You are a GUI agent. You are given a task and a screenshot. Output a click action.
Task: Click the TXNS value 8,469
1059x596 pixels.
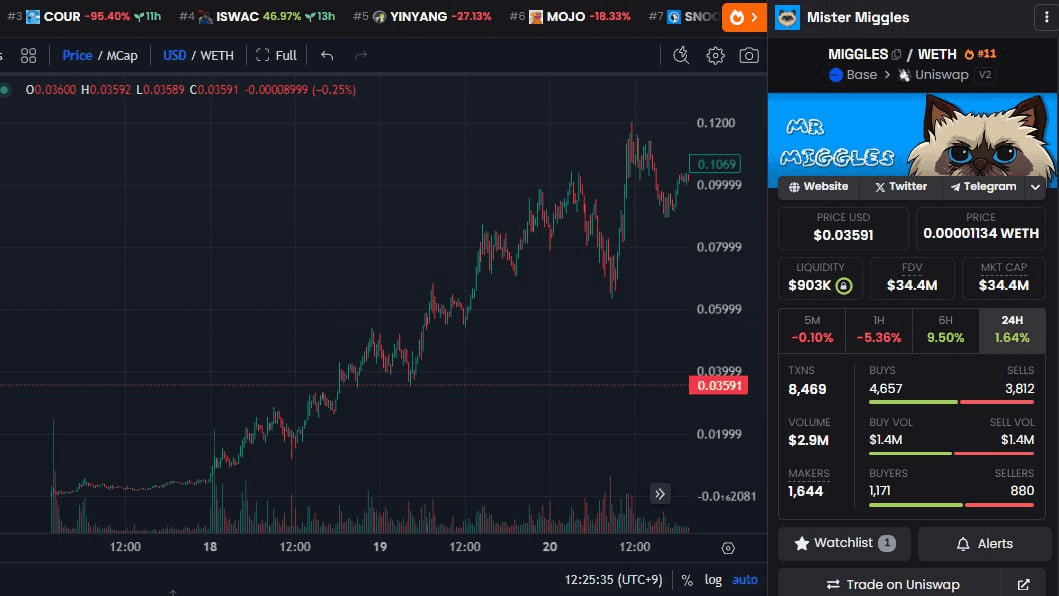[x=807, y=389]
